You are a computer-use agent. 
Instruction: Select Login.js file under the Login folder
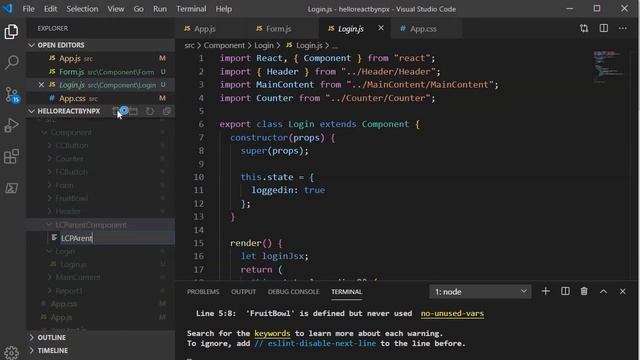tap(73, 264)
